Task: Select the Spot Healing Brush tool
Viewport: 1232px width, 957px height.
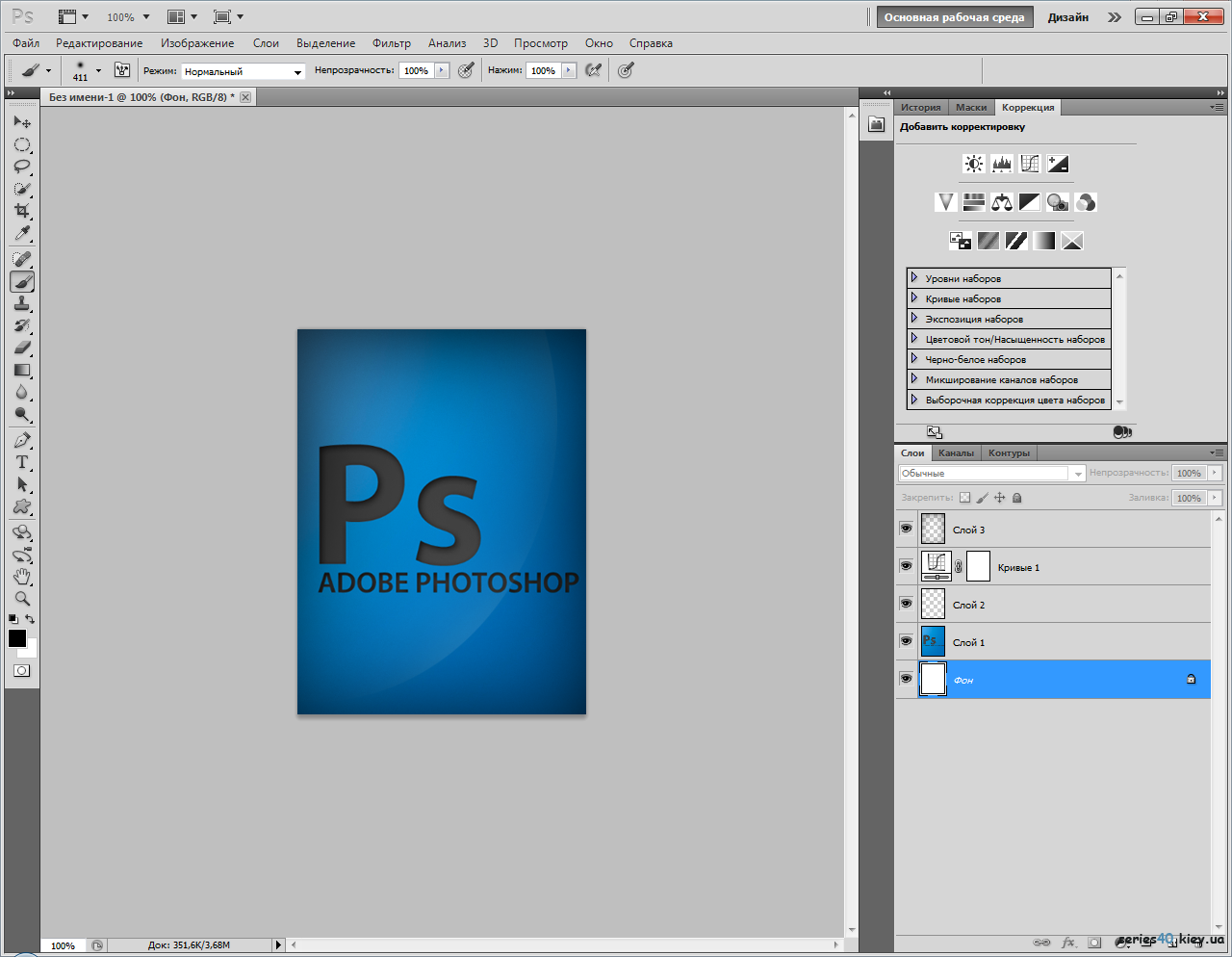Action: tap(22, 259)
